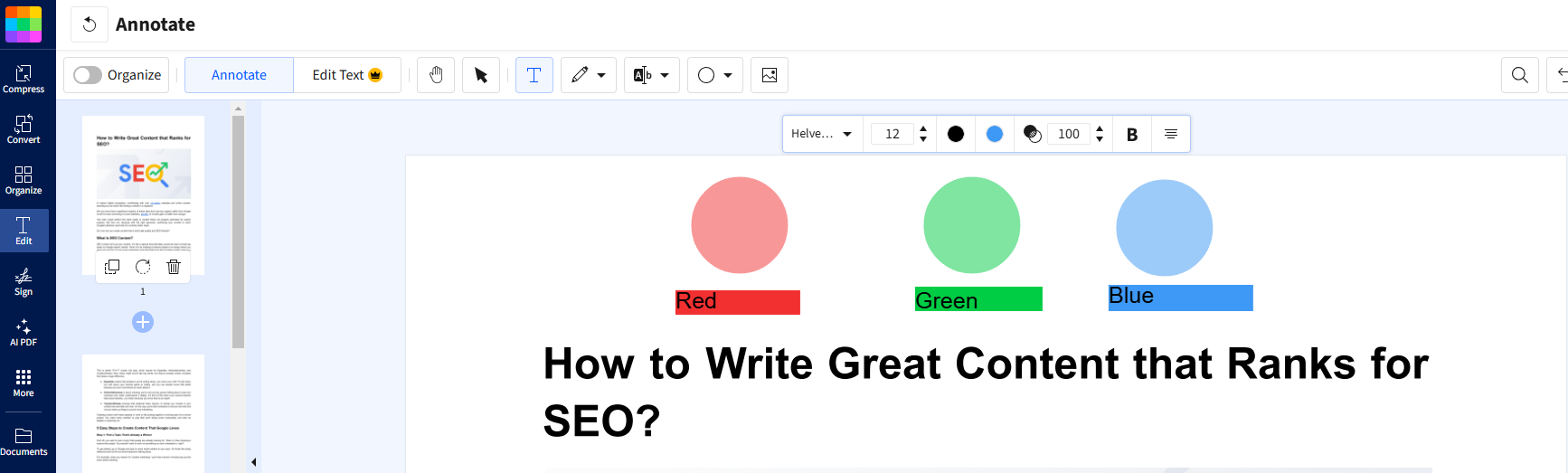Viewport: 1568px width, 473px height.
Task: Click the blue add page plus button
Action: click(143, 322)
